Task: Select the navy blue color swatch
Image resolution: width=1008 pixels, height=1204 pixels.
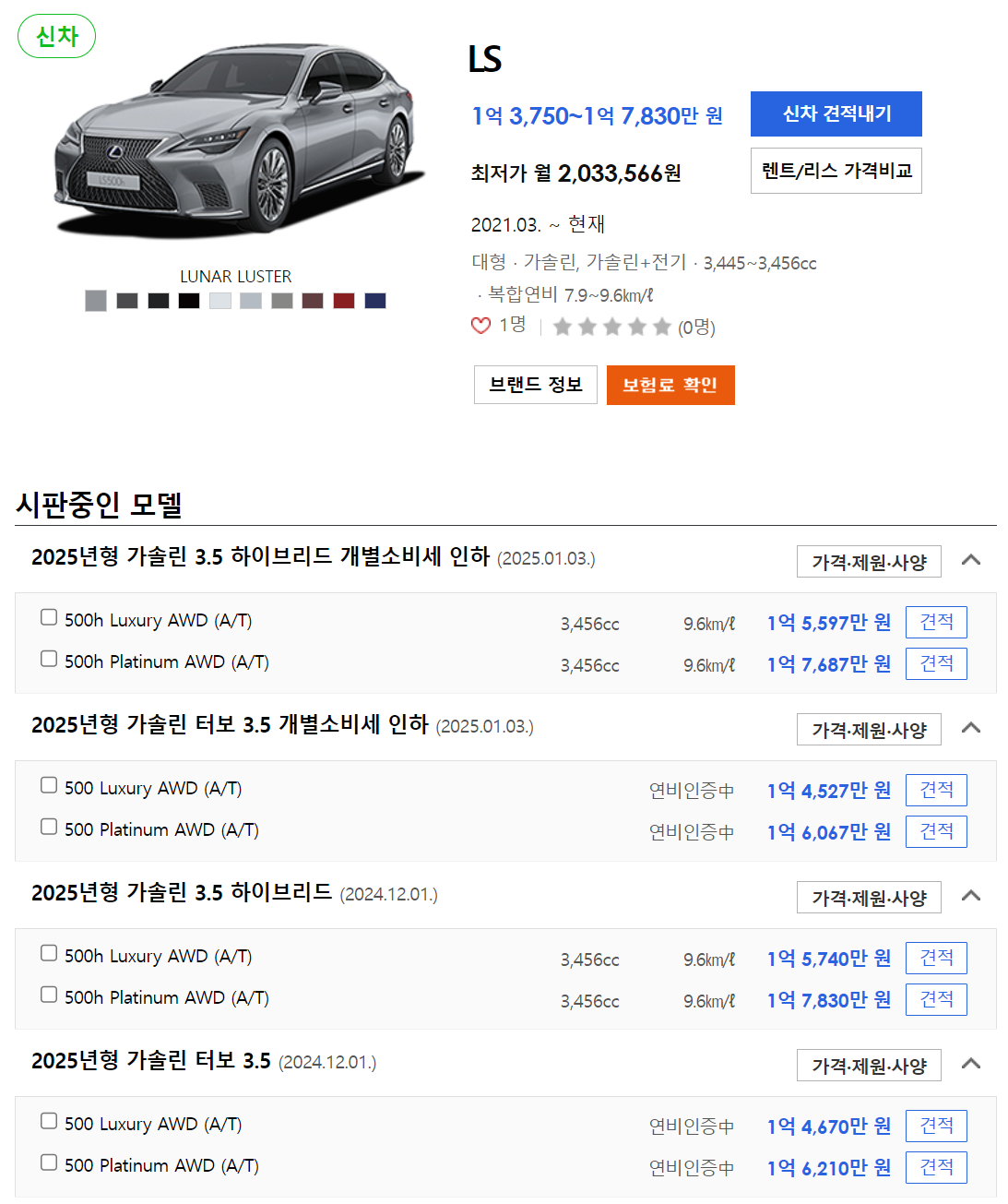Action: click(375, 301)
